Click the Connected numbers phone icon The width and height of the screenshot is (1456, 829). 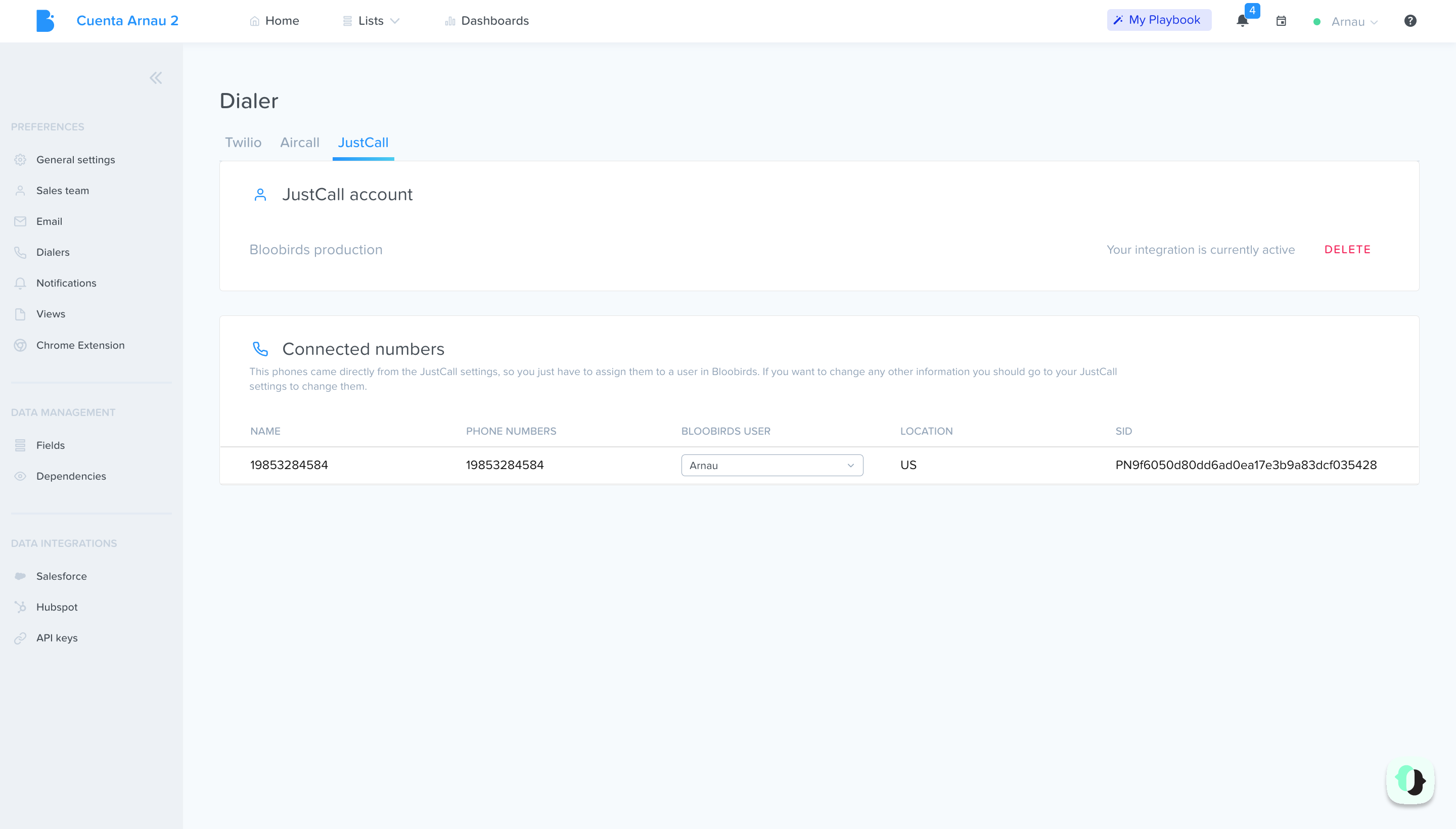(260, 349)
